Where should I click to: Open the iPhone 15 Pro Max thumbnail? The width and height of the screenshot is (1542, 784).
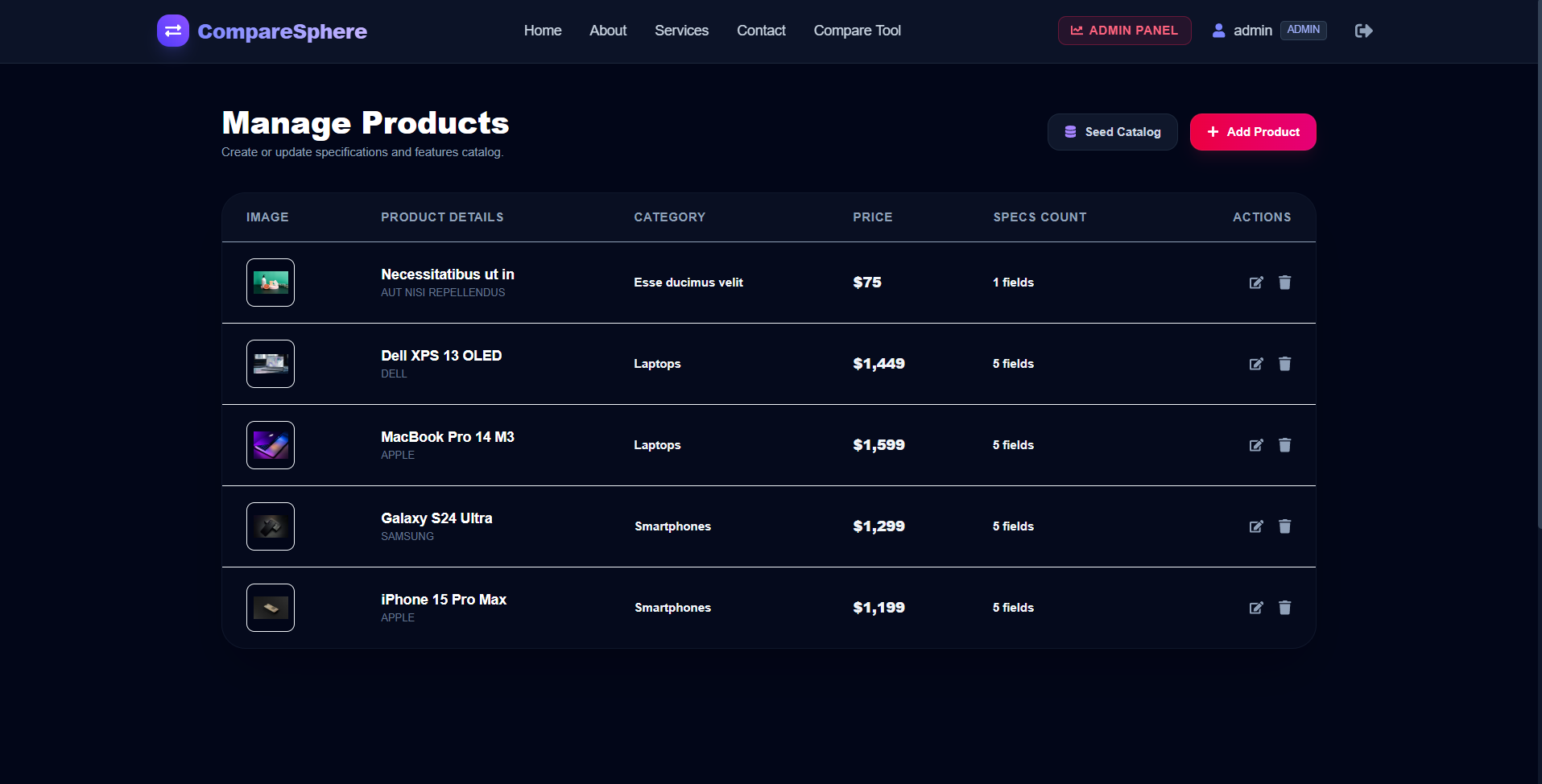271,608
